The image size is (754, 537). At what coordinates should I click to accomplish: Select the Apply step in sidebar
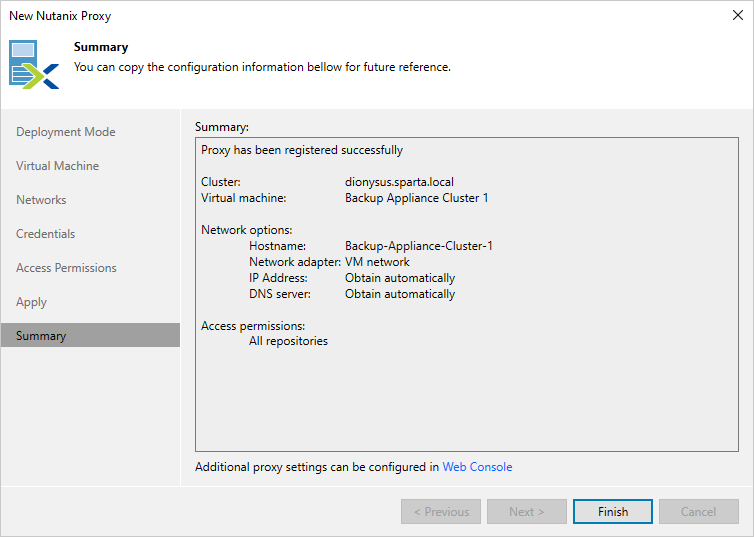coord(32,302)
